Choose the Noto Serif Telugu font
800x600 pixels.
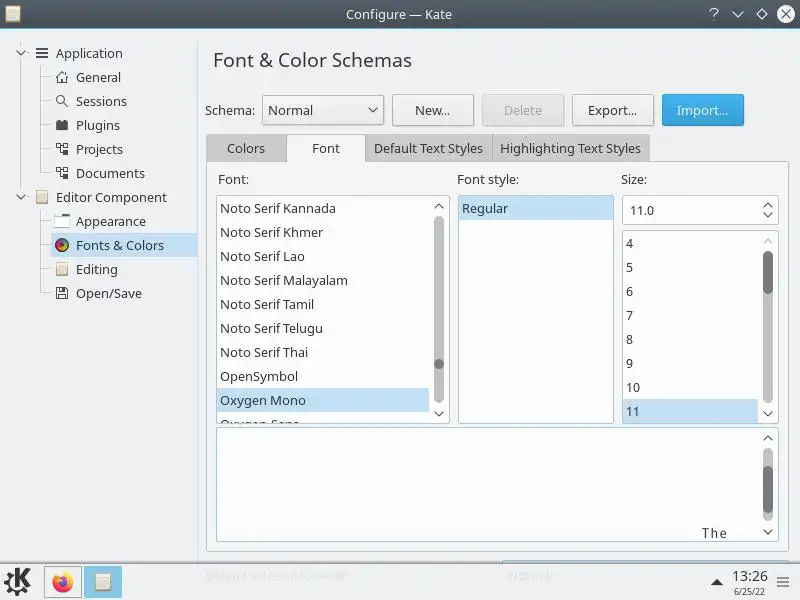click(x=322, y=328)
